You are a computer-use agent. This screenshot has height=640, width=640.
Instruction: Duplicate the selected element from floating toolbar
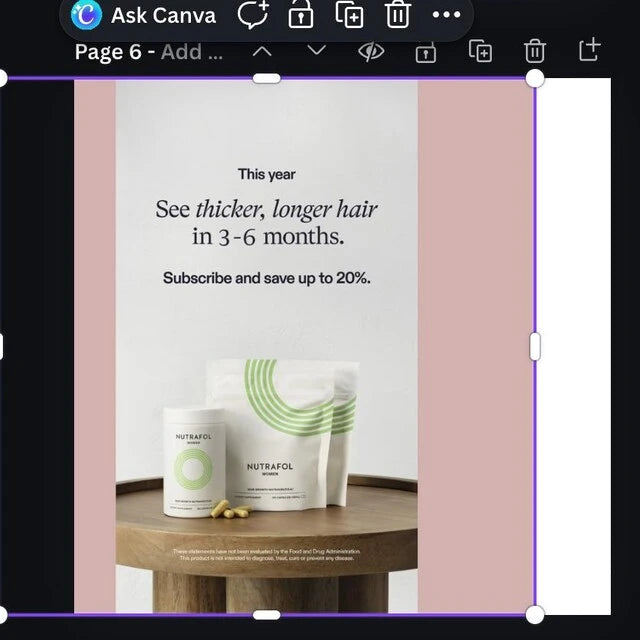tap(349, 15)
